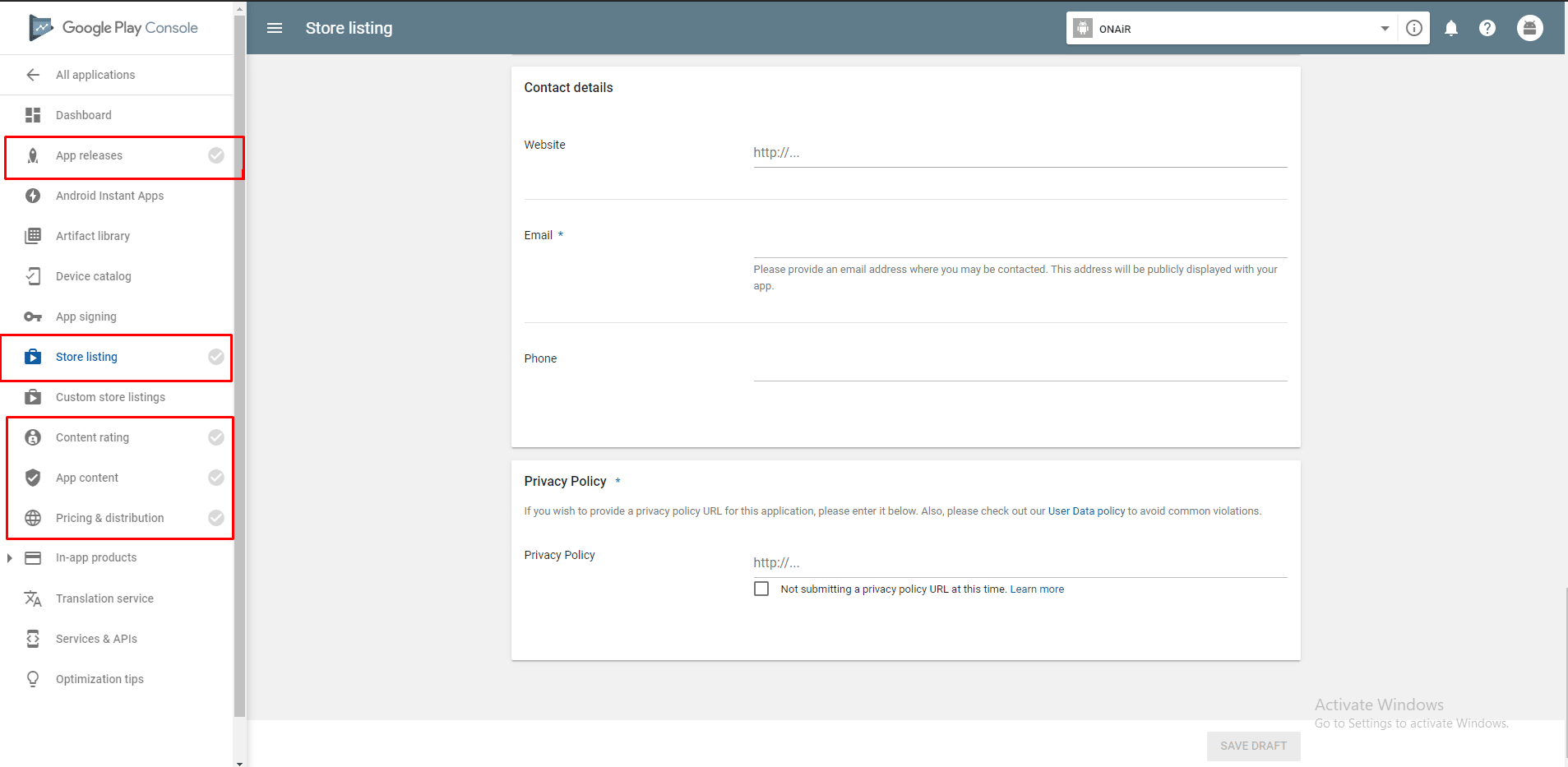Click the Phone input field
The image size is (1568, 767).
pyautogui.click(x=1020, y=367)
